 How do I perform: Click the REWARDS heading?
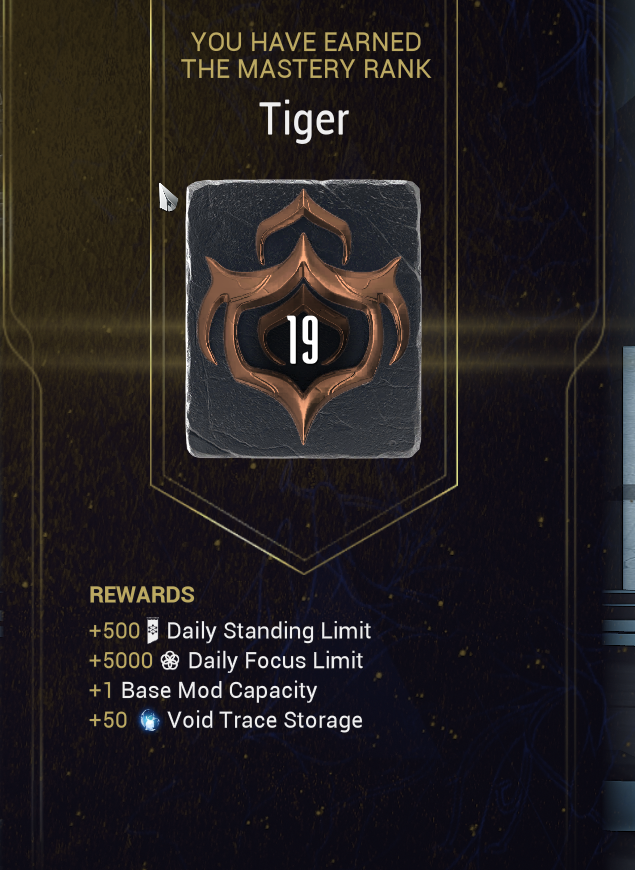click(x=142, y=595)
